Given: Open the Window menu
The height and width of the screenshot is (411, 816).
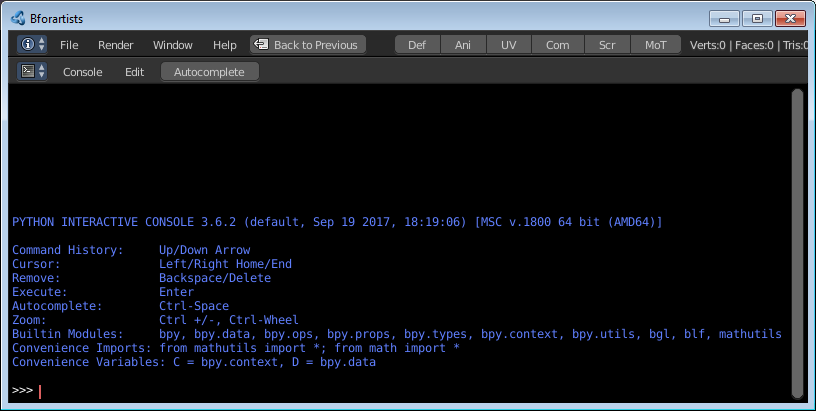Looking at the screenshot, I should point(173,45).
